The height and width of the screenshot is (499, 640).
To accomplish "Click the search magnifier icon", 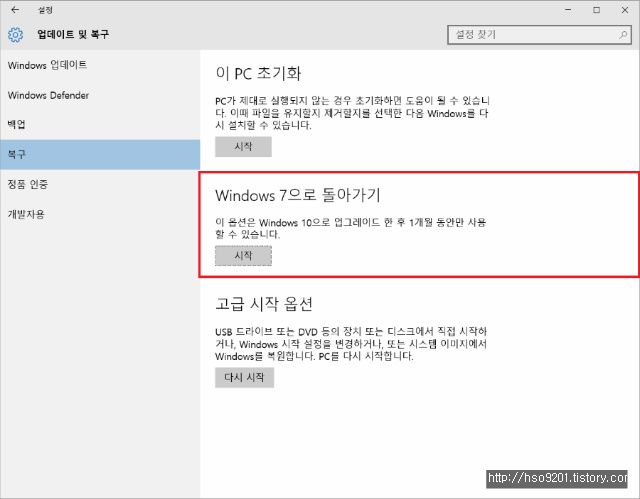I will click(x=623, y=35).
